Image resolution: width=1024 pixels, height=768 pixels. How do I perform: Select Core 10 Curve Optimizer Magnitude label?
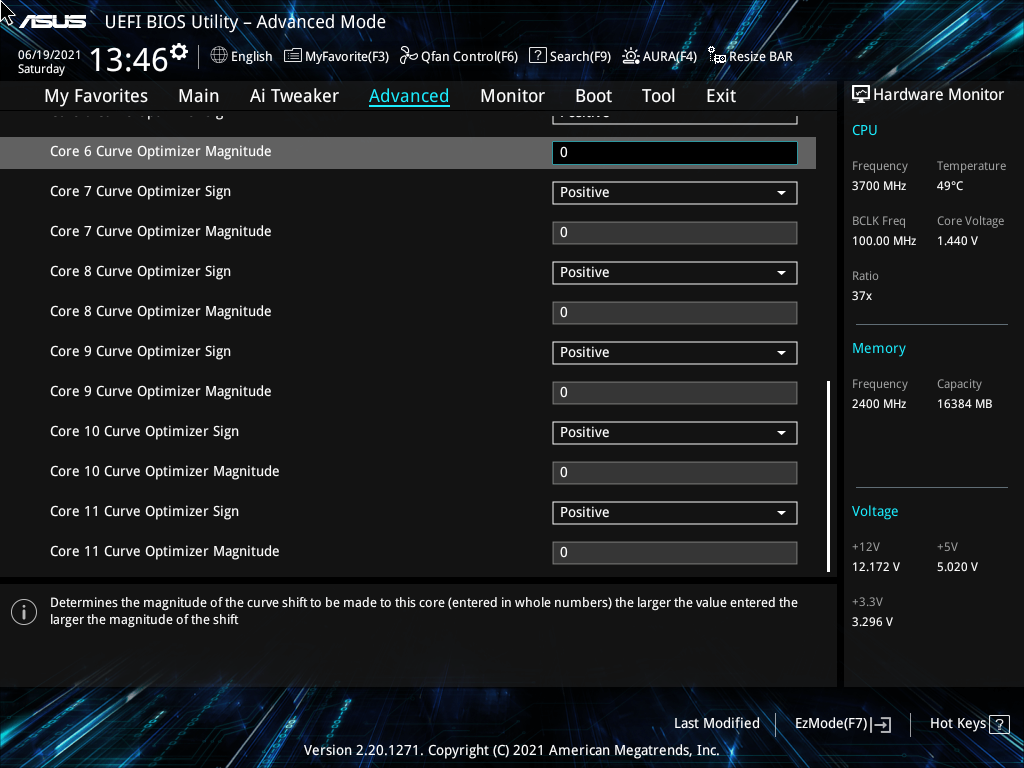(165, 472)
